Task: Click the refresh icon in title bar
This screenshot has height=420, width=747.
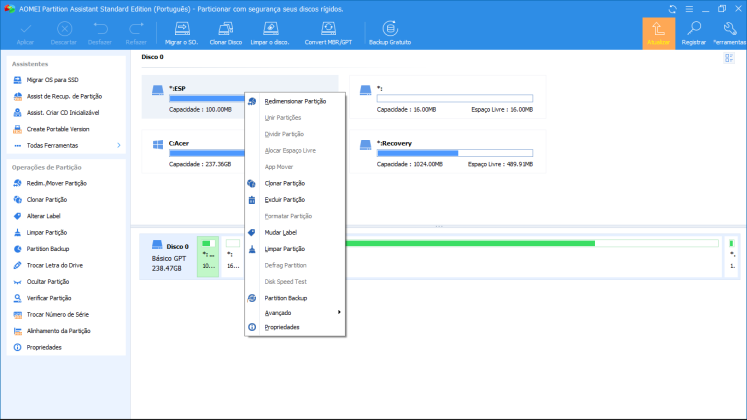Action: tap(673, 9)
